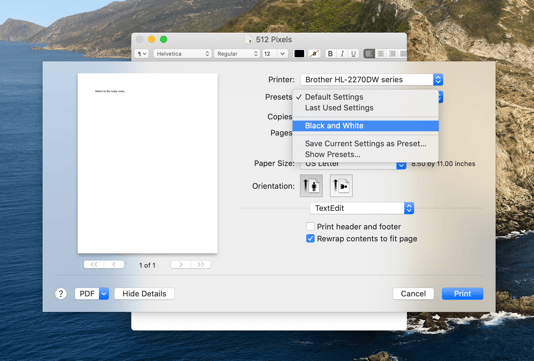This screenshot has width=534, height=361.
Task: Select Save Current Settings as Preset
Action: [x=365, y=144]
